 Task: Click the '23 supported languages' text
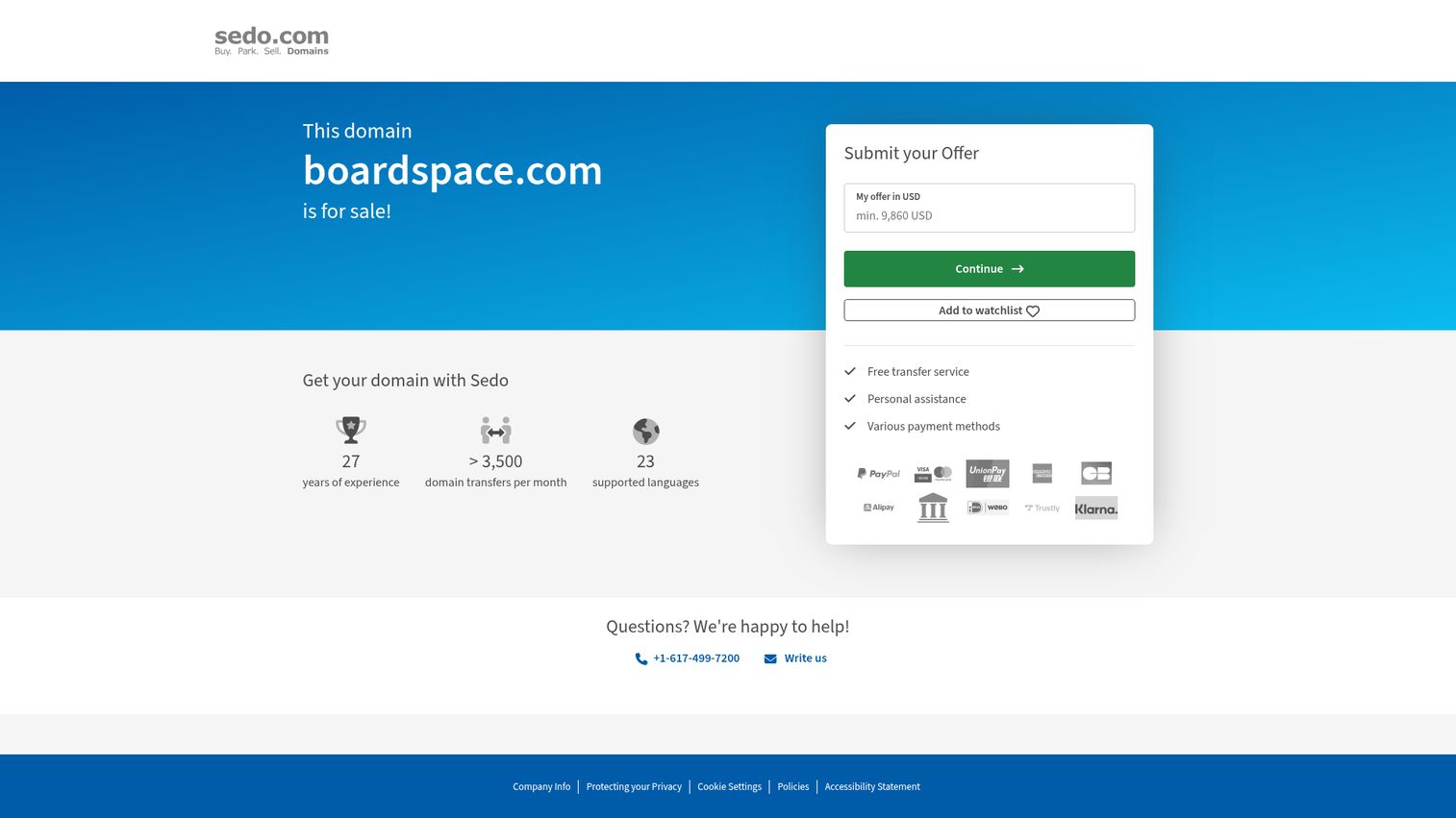point(646,471)
